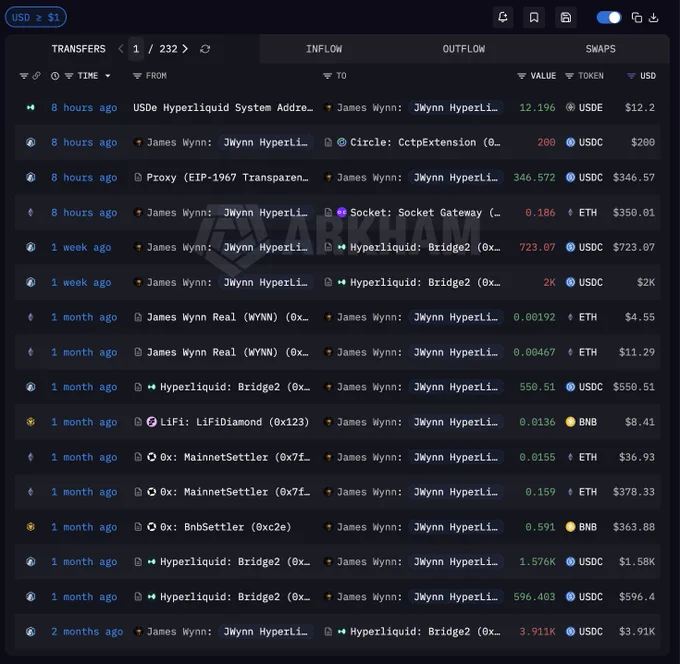The width and height of the screenshot is (680, 664).
Task: Click the $1.58K USD amount
Action: click(637, 562)
